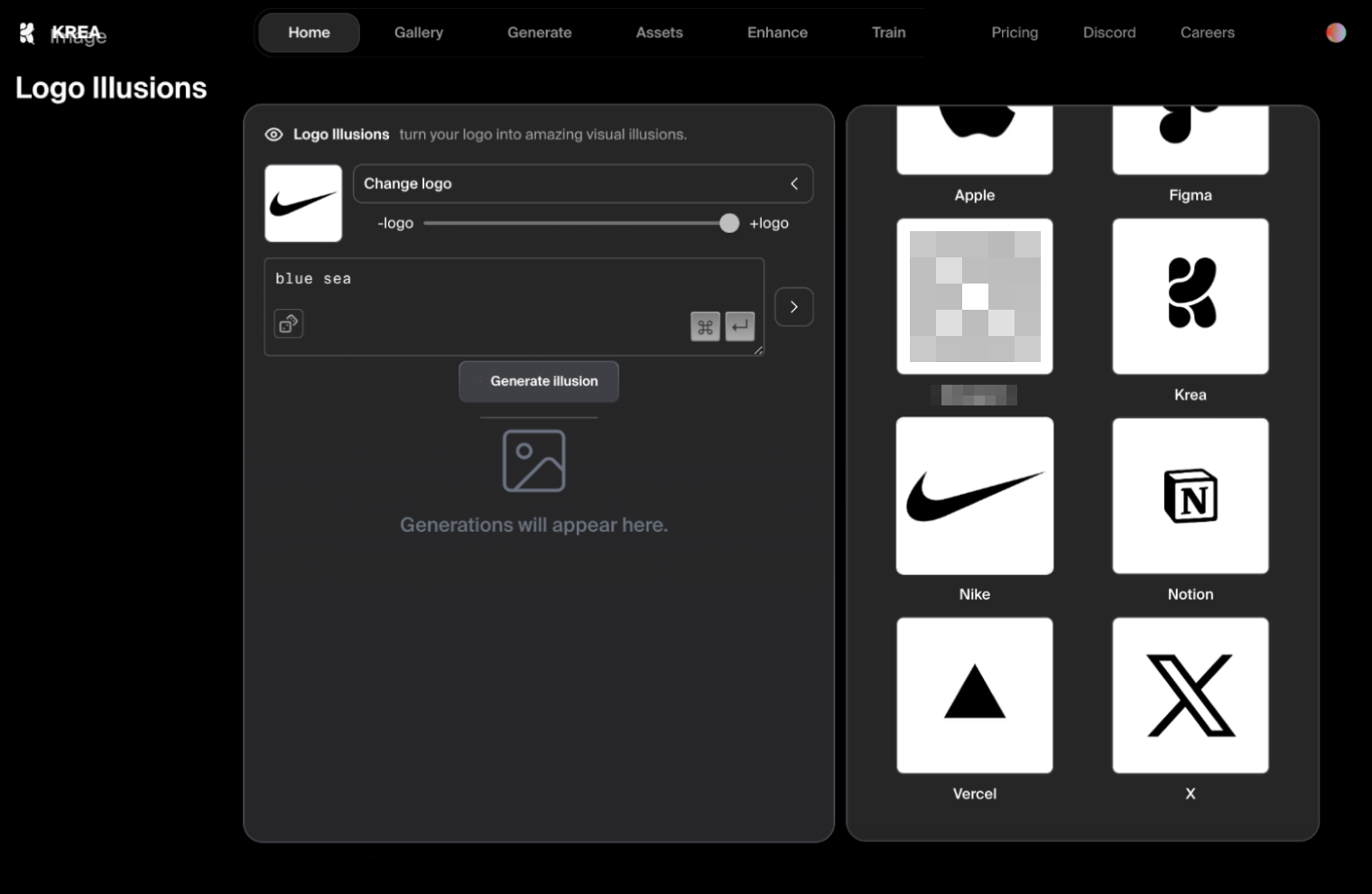Collapse the Change logo dropdown
Image resolution: width=1372 pixels, height=894 pixels.
tap(583, 183)
